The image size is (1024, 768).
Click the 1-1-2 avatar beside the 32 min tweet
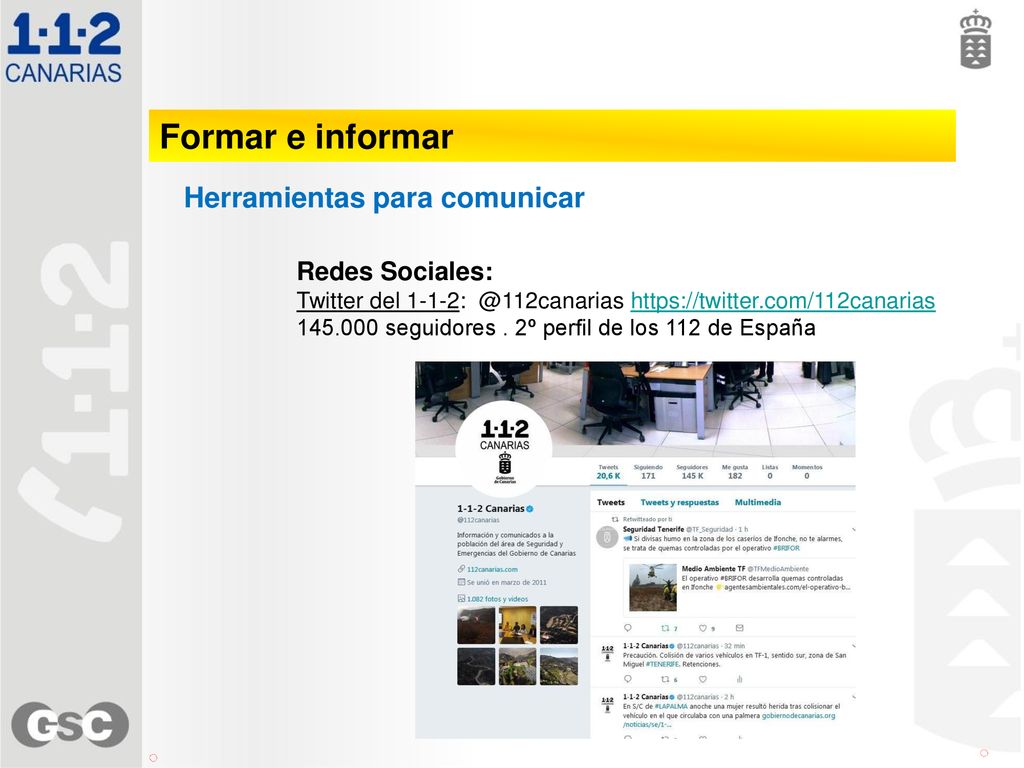[x=607, y=652]
